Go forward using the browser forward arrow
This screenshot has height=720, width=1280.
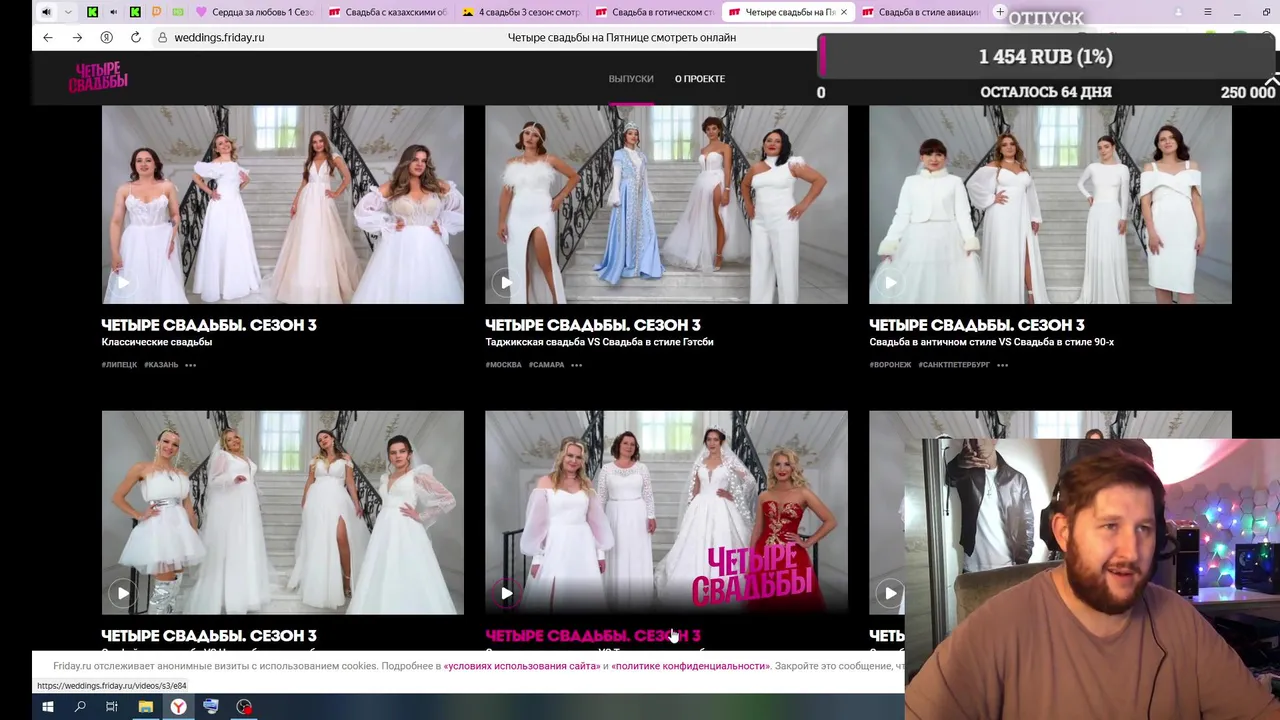(x=77, y=37)
